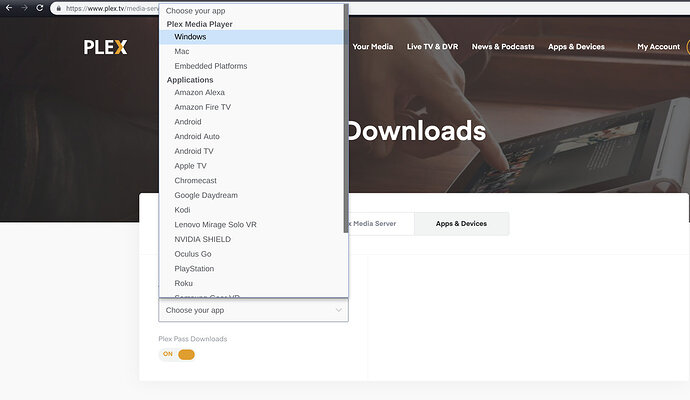This screenshot has width=690, height=400.
Task: Open Live TV & DVR nav item
Action: click(432, 47)
